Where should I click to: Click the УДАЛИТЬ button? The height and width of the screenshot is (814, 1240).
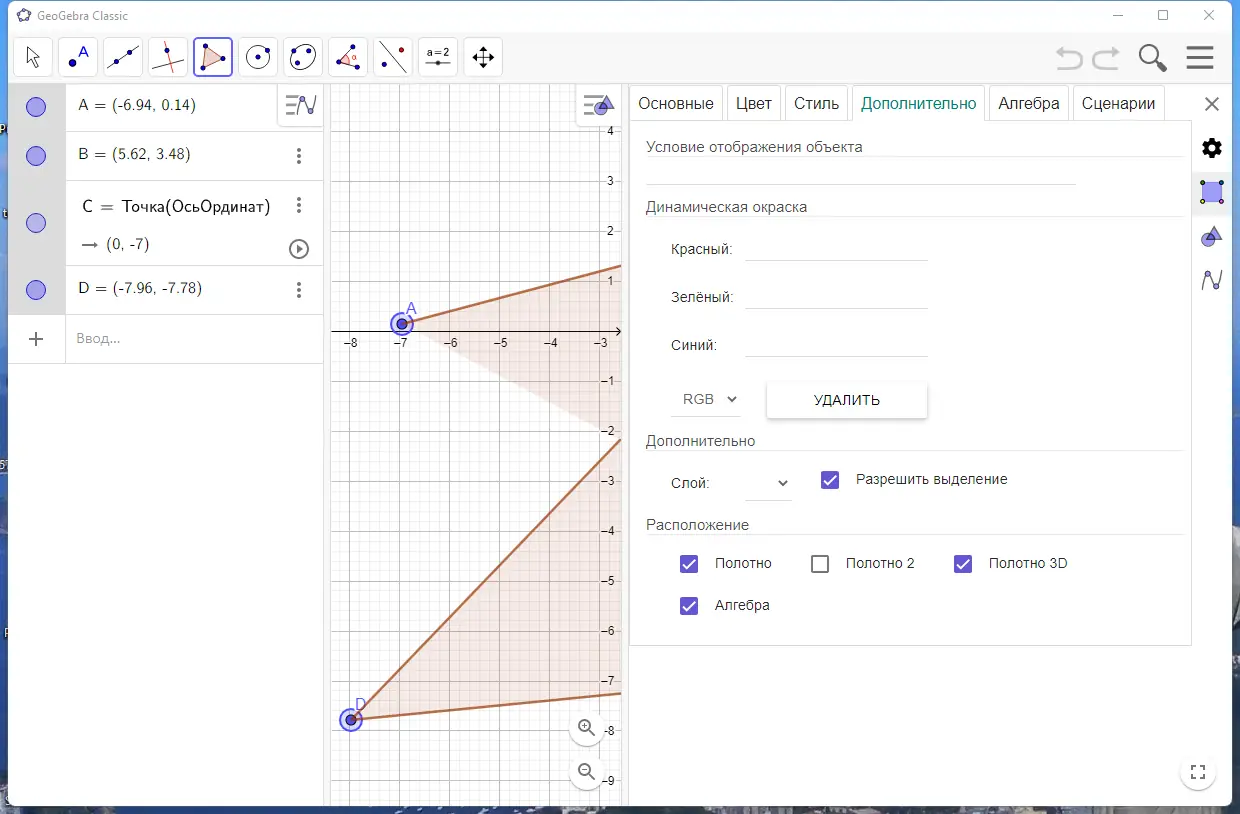coord(847,400)
